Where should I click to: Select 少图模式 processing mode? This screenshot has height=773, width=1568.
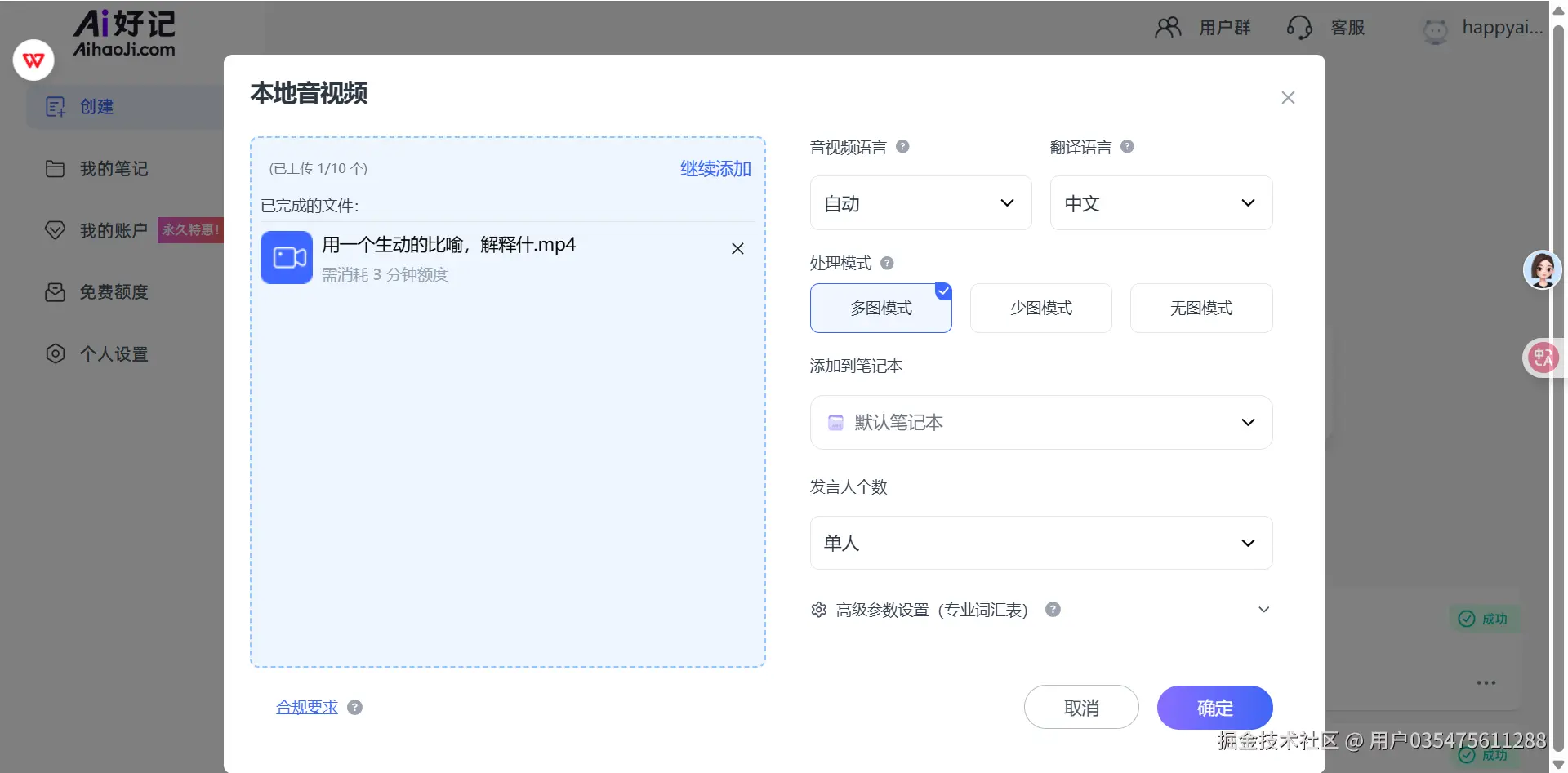coord(1041,308)
